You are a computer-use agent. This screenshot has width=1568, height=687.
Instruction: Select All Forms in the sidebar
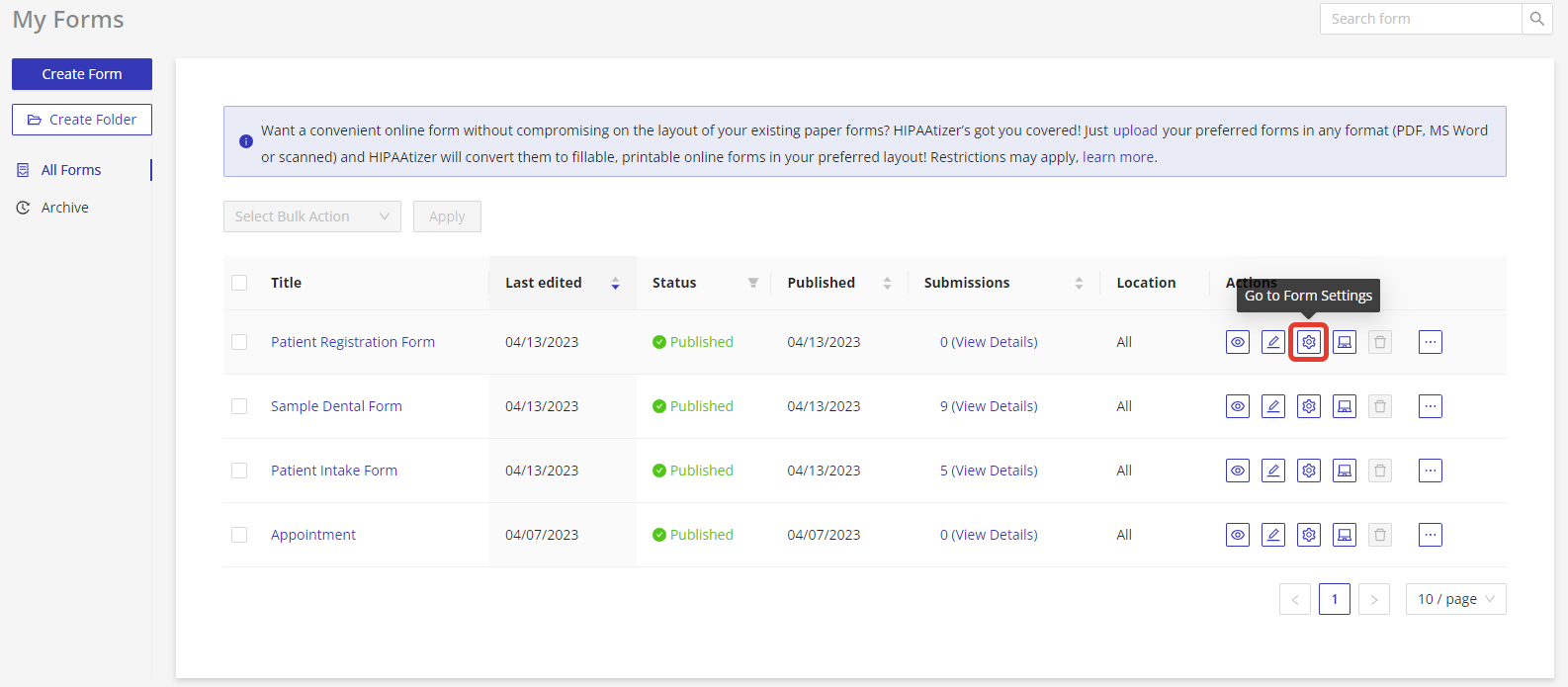[70, 170]
